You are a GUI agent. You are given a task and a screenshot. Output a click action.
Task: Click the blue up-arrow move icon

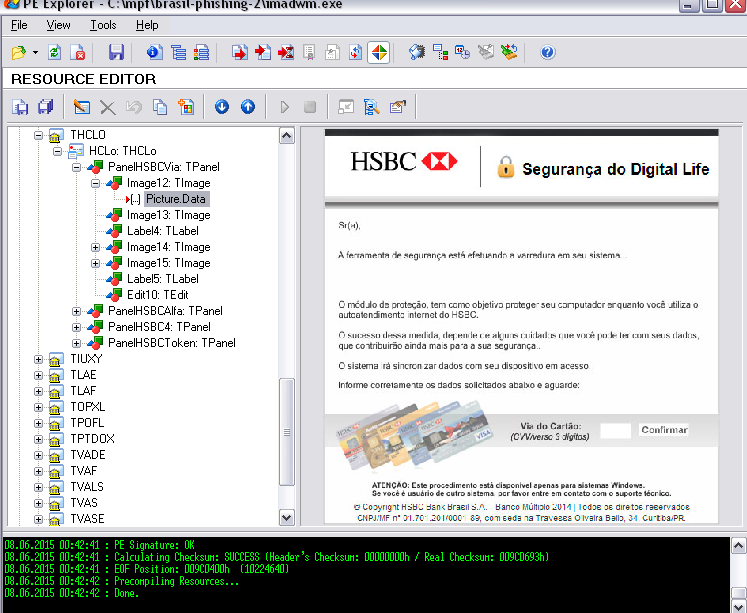pyautogui.click(x=248, y=107)
